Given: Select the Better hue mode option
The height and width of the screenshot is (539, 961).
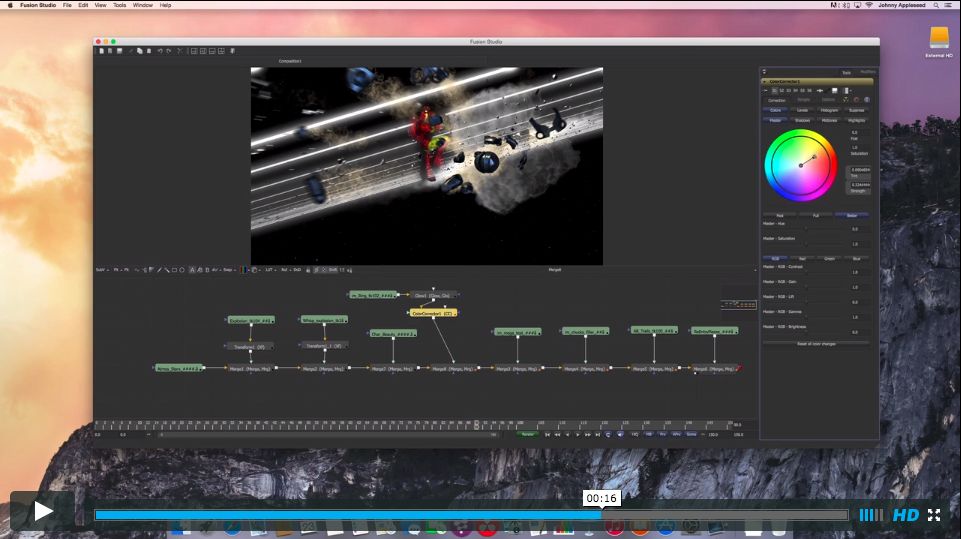Looking at the screenshot, I should click(852, 215).
